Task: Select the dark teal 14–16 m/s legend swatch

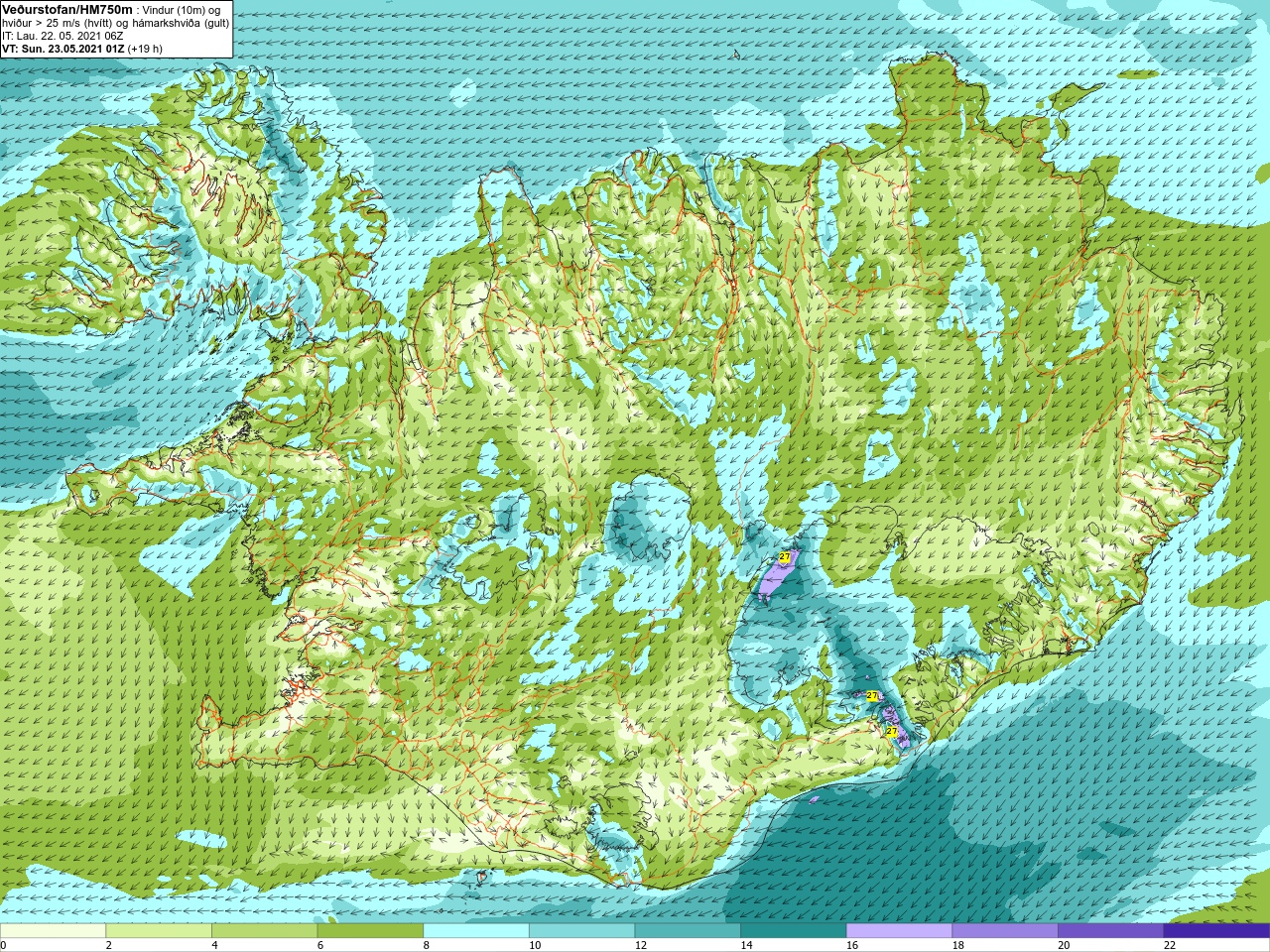Action: [x=793, y=930]
